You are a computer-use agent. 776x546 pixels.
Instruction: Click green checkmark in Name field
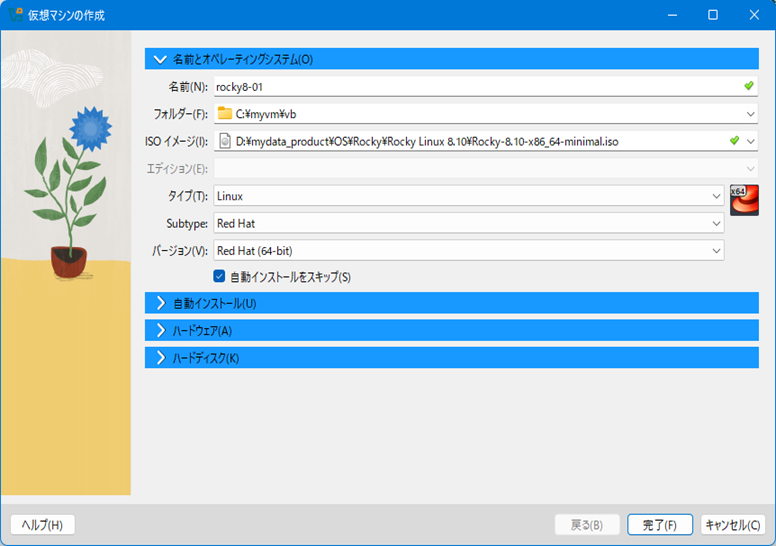coord(749,86)
